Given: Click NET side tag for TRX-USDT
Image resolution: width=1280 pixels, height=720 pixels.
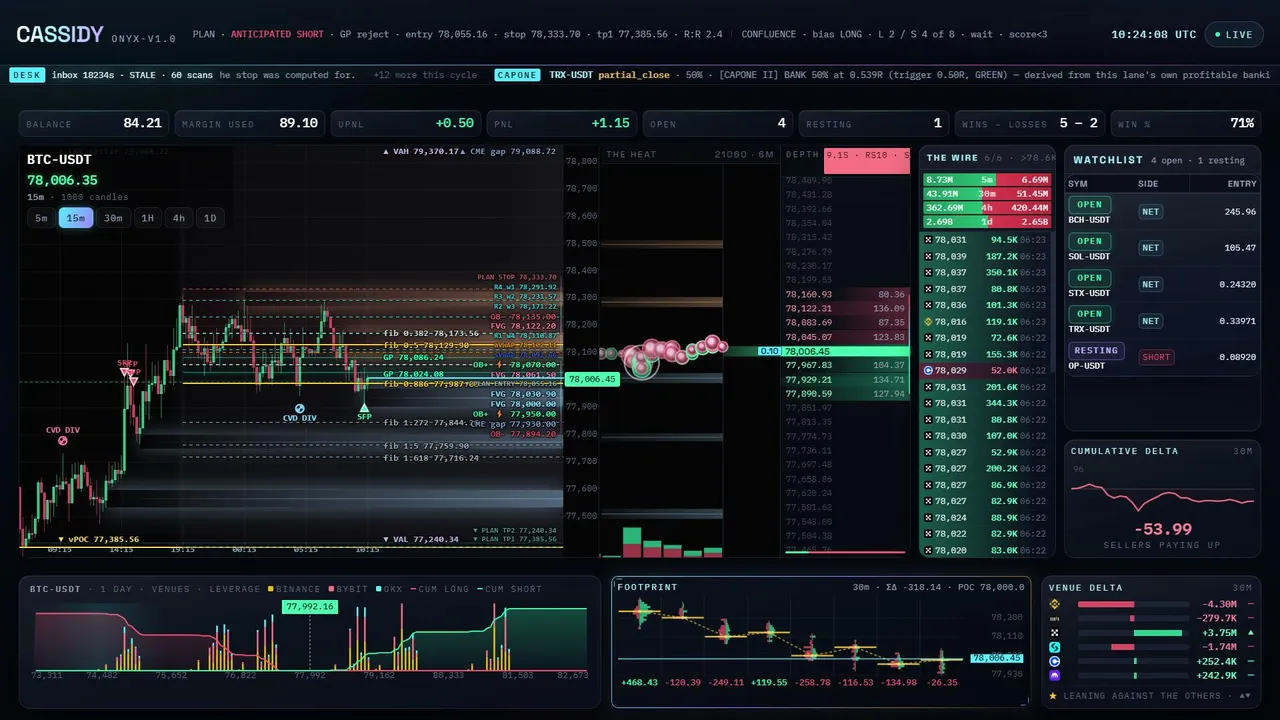Looking at the screenshot, I should [x=1151, y=321].
